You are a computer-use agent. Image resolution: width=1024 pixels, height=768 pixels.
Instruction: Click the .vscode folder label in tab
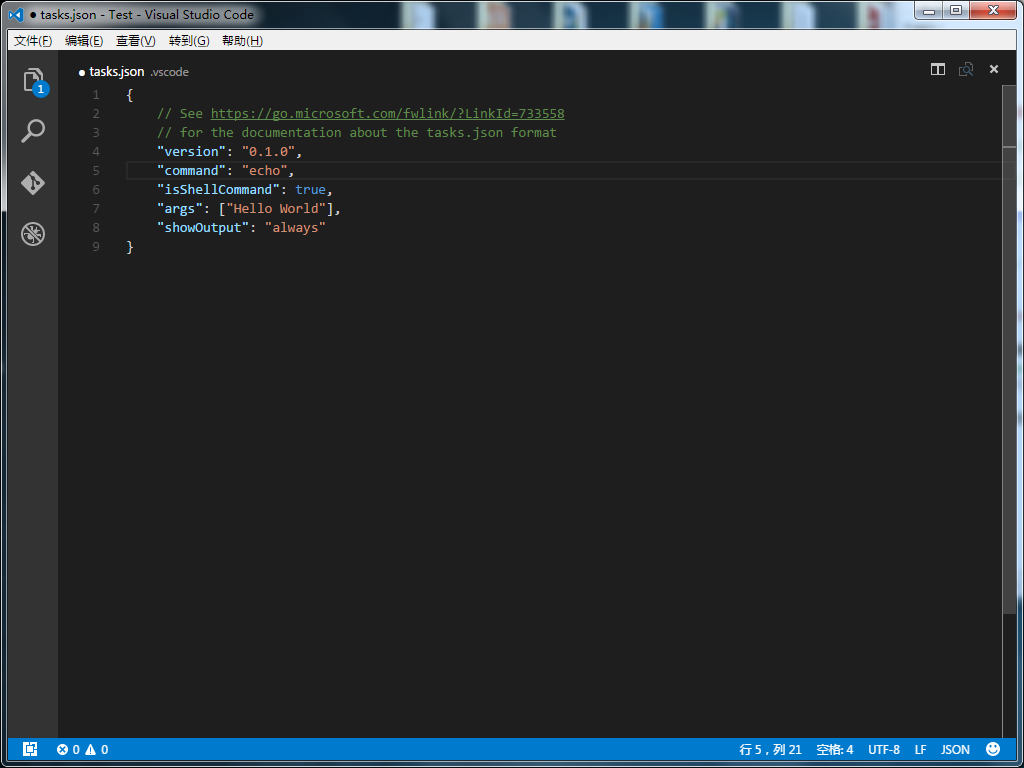click(170, 72)
